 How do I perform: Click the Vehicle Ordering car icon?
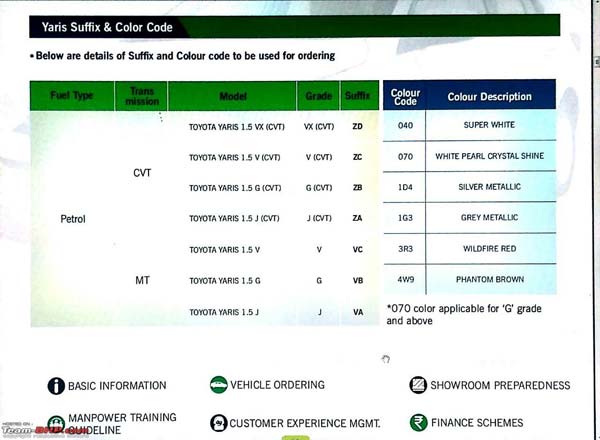click(218, 385)
